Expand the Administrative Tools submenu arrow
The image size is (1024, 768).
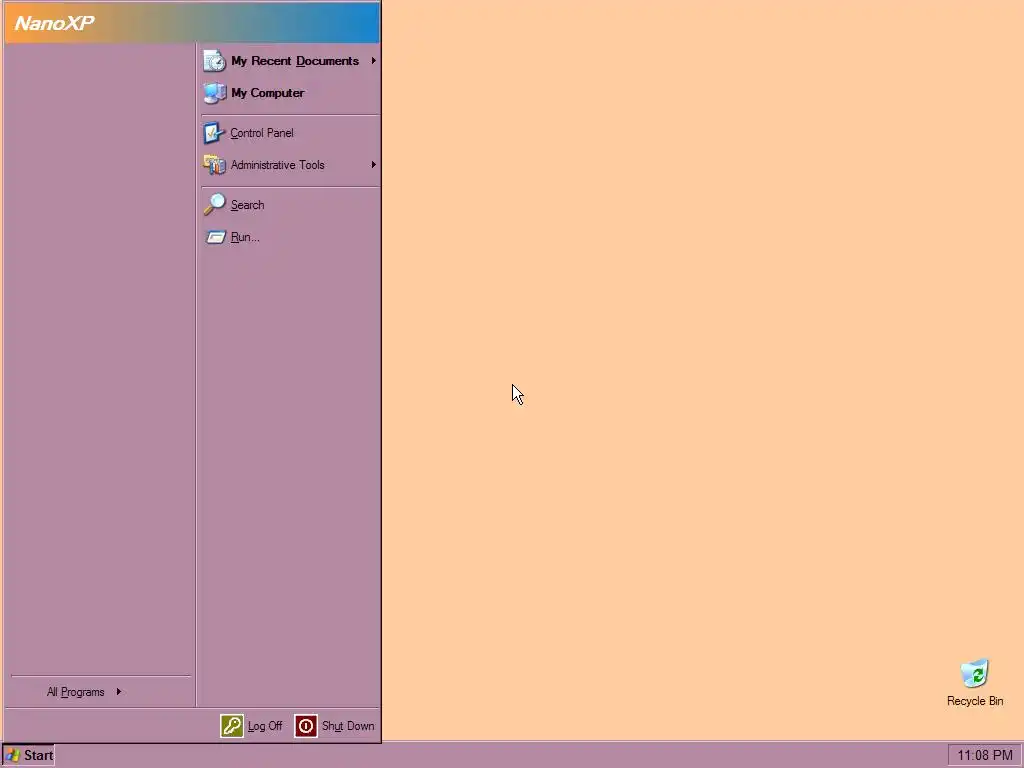pyautogui.click(x=374, y=165)
